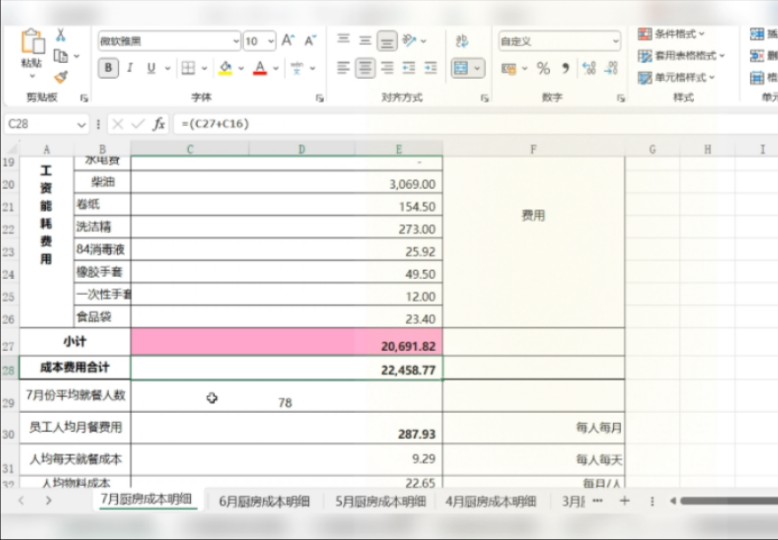Screen dimensions: 778x540
Task: Click the phonetic guide icon
Action: (x=297, y=68)
